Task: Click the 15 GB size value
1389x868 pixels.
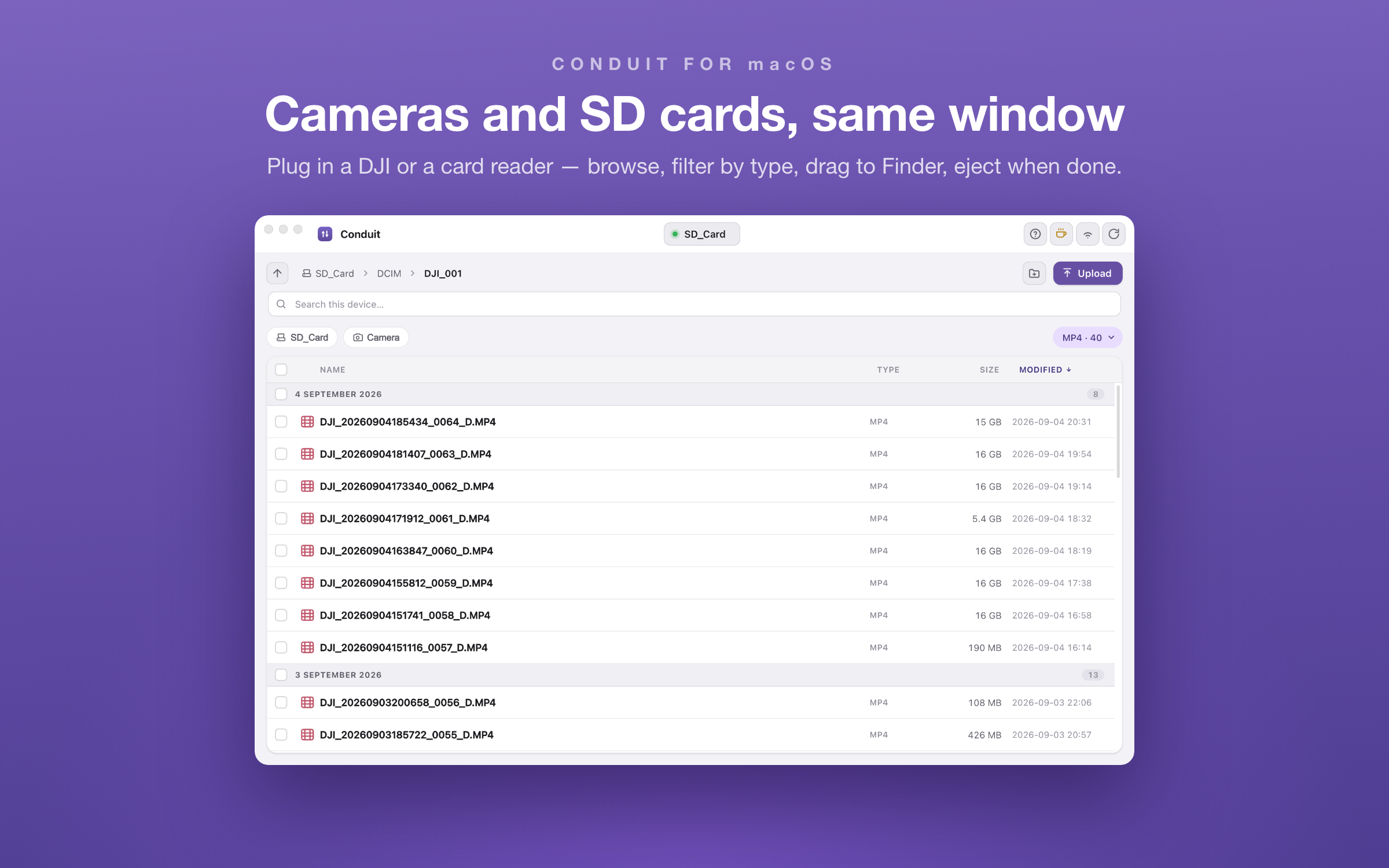Action: [x=989, y=422]
